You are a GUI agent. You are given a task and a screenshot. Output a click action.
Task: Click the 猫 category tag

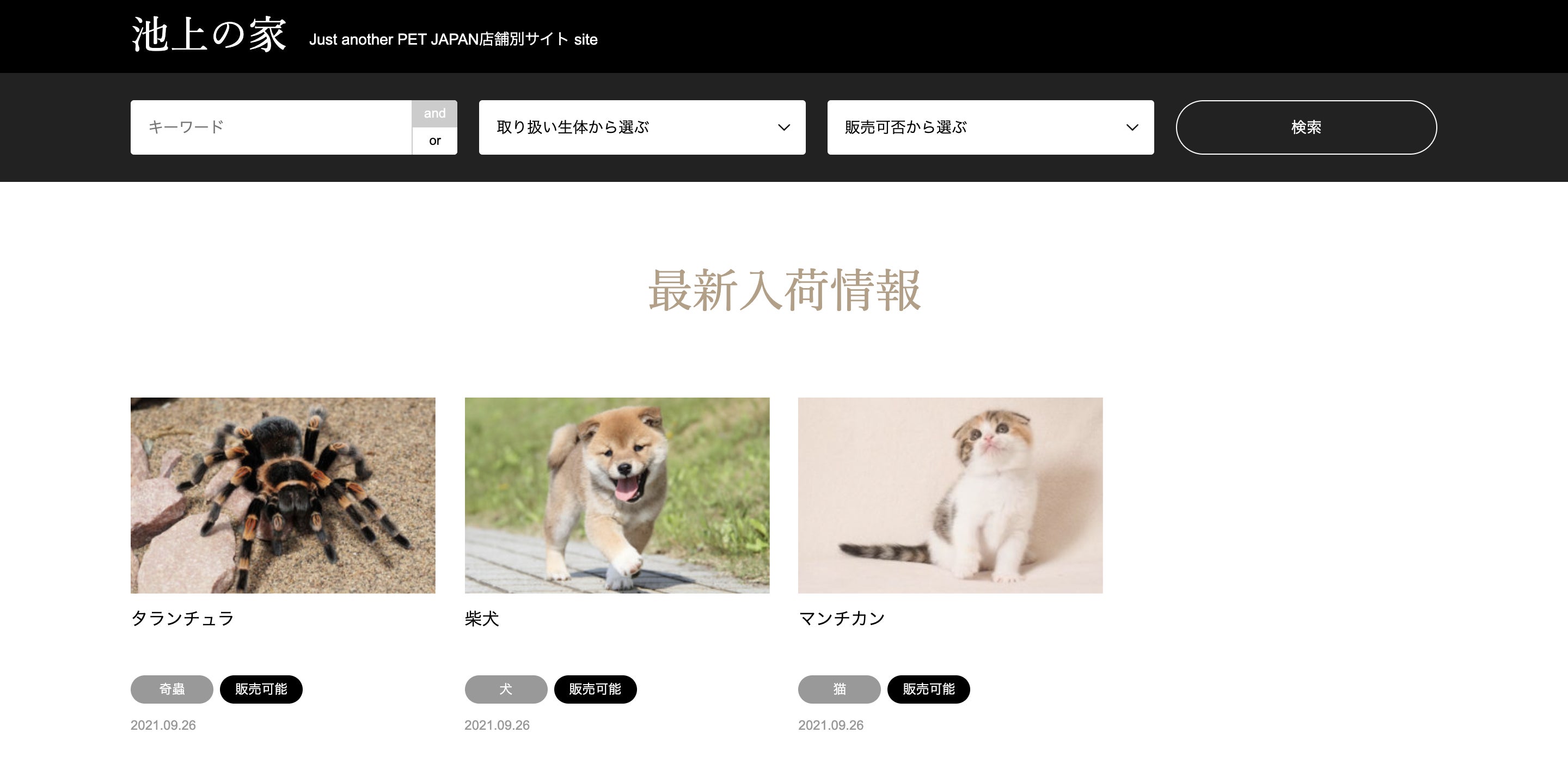[x=840, y=689]
